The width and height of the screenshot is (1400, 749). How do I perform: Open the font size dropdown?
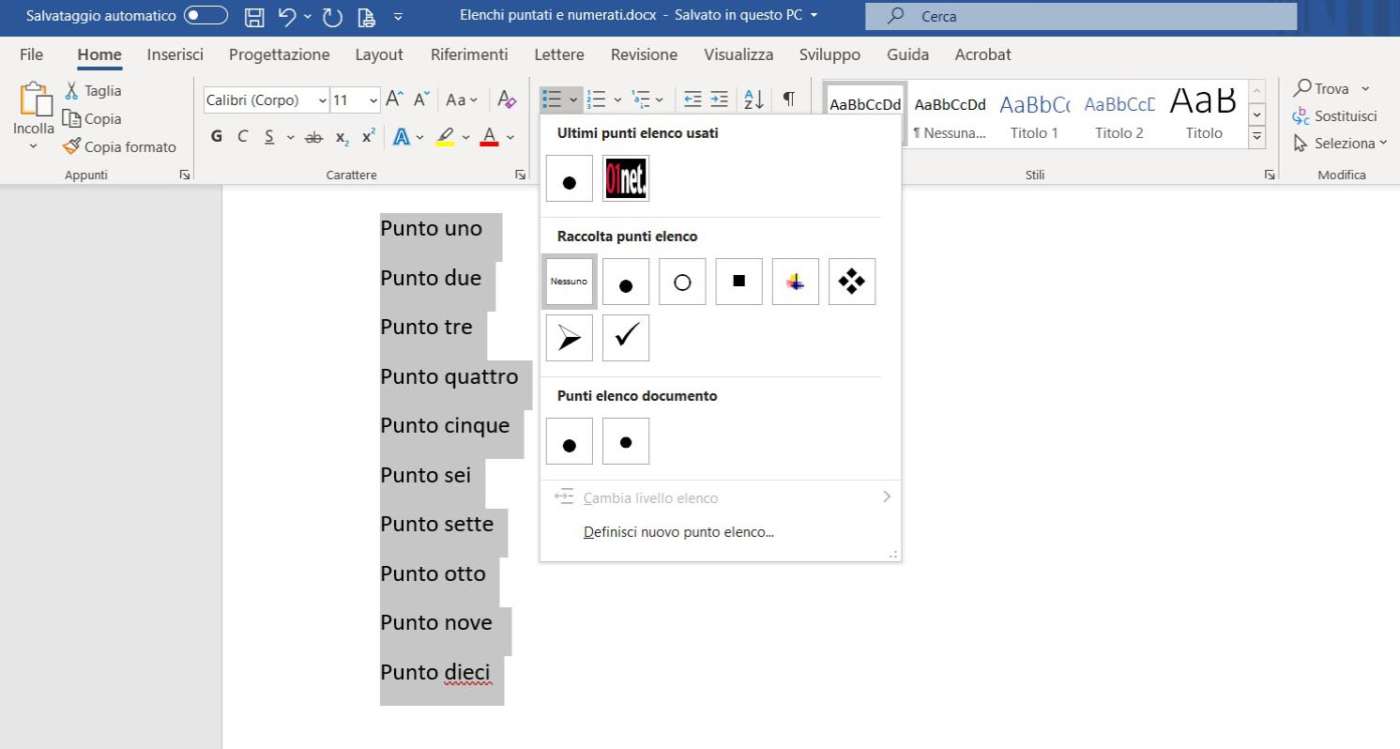[373, 100]
